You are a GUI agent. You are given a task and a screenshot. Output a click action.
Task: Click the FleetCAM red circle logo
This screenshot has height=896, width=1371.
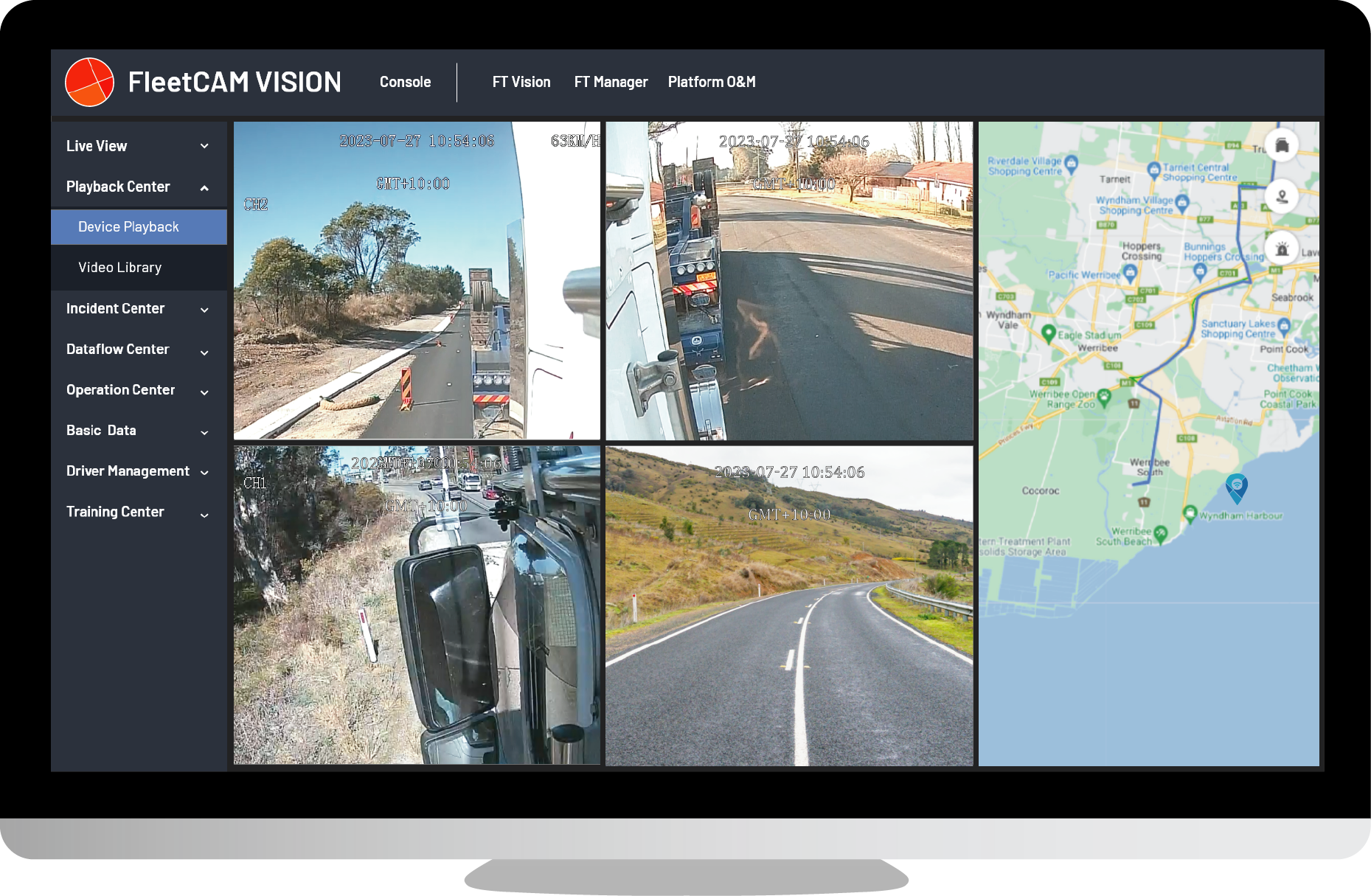tap(89, 82)
